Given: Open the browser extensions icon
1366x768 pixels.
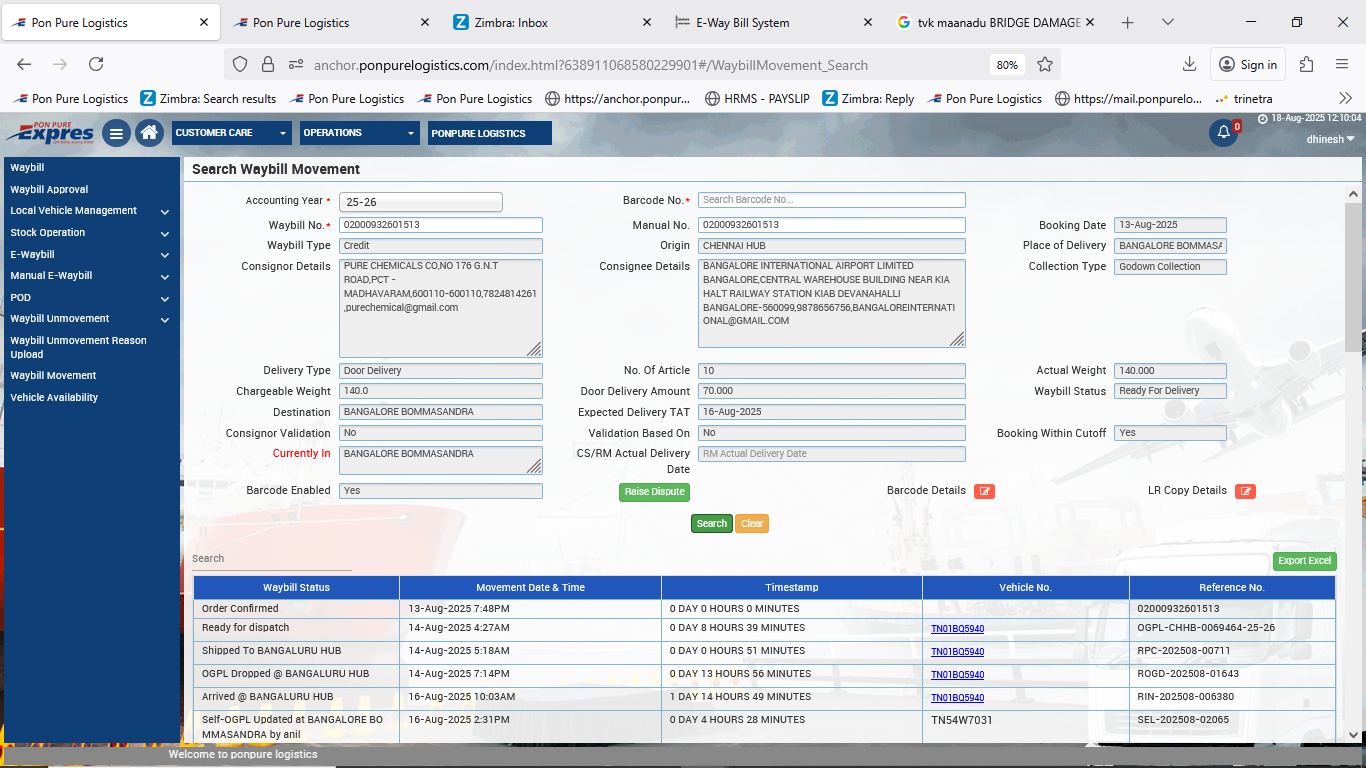Looking at the screenshot, I should (x=1306, y=64).
